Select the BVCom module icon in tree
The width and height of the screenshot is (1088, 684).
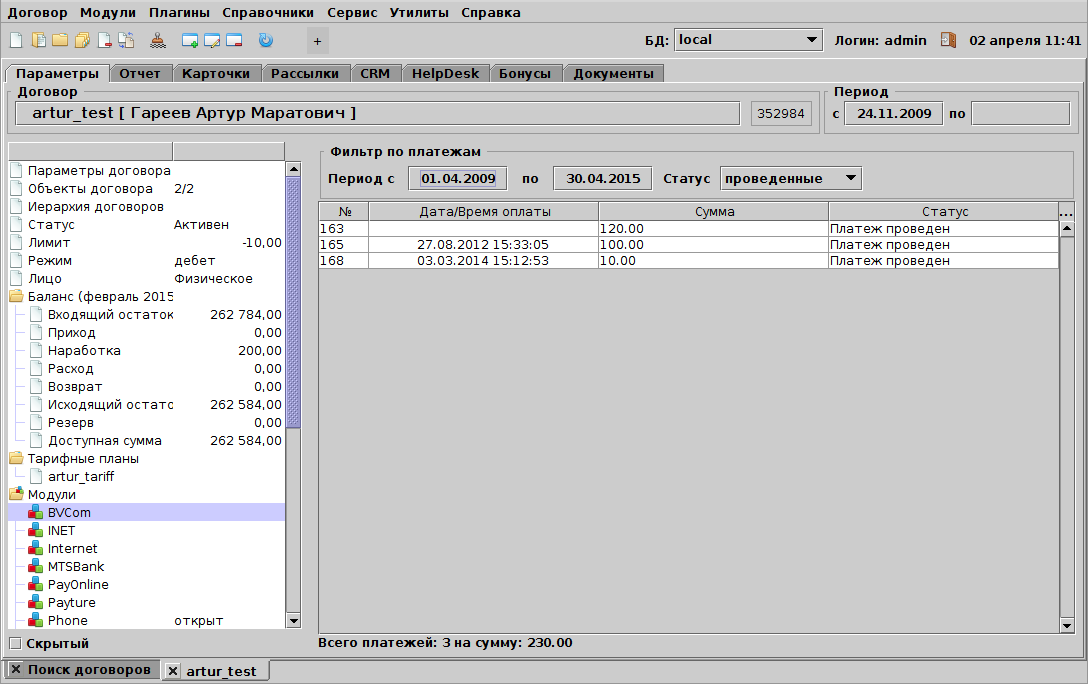pyautogui.click(x=34, y=512)
